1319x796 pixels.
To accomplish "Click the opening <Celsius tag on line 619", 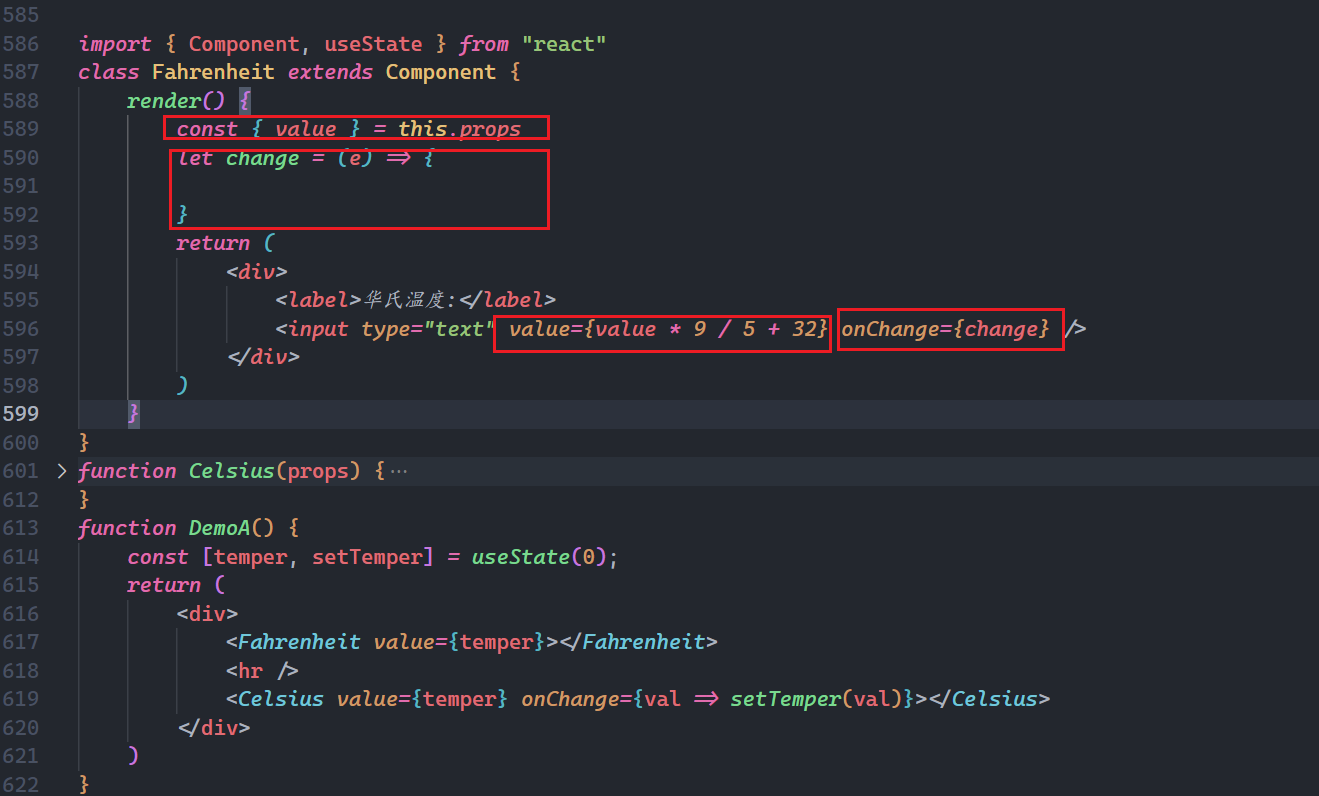I will [x=274, y=699].
